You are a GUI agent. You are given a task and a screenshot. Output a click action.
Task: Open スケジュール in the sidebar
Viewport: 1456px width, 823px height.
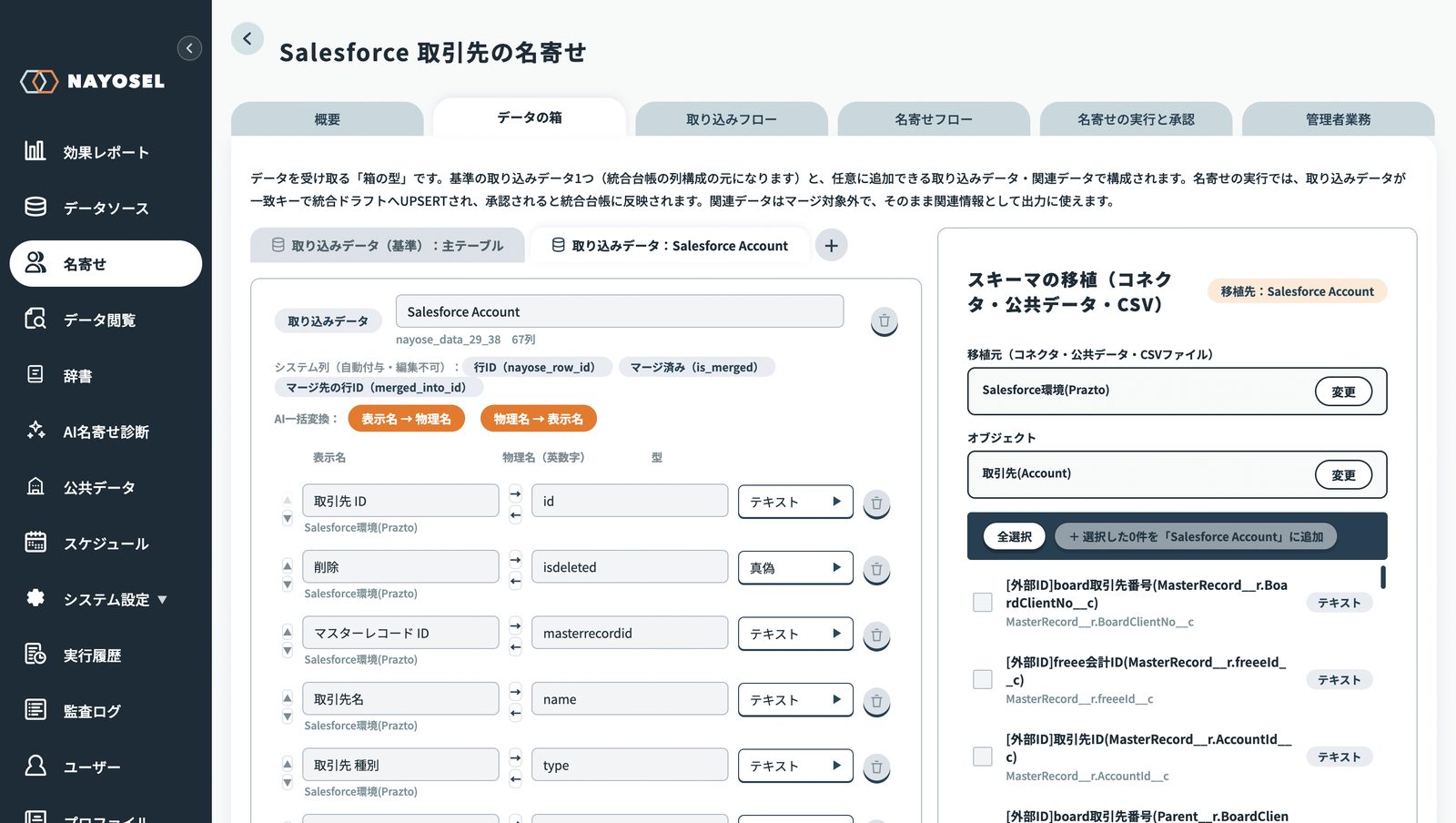point(106,544)
